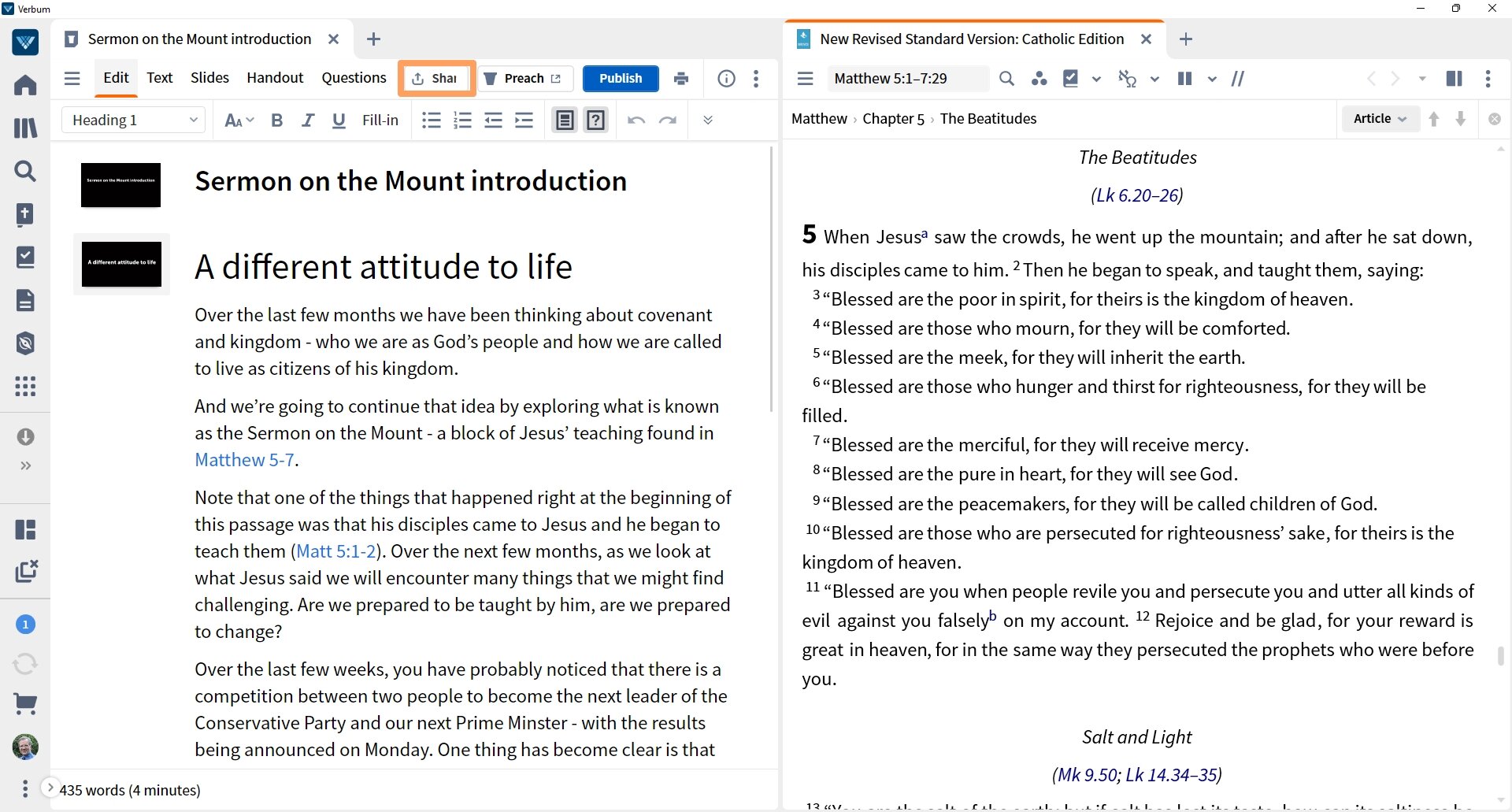Open the sermon panel hamburger menu
The height and width of the screenshot is (812, 1512).
(x=72, y=78)
